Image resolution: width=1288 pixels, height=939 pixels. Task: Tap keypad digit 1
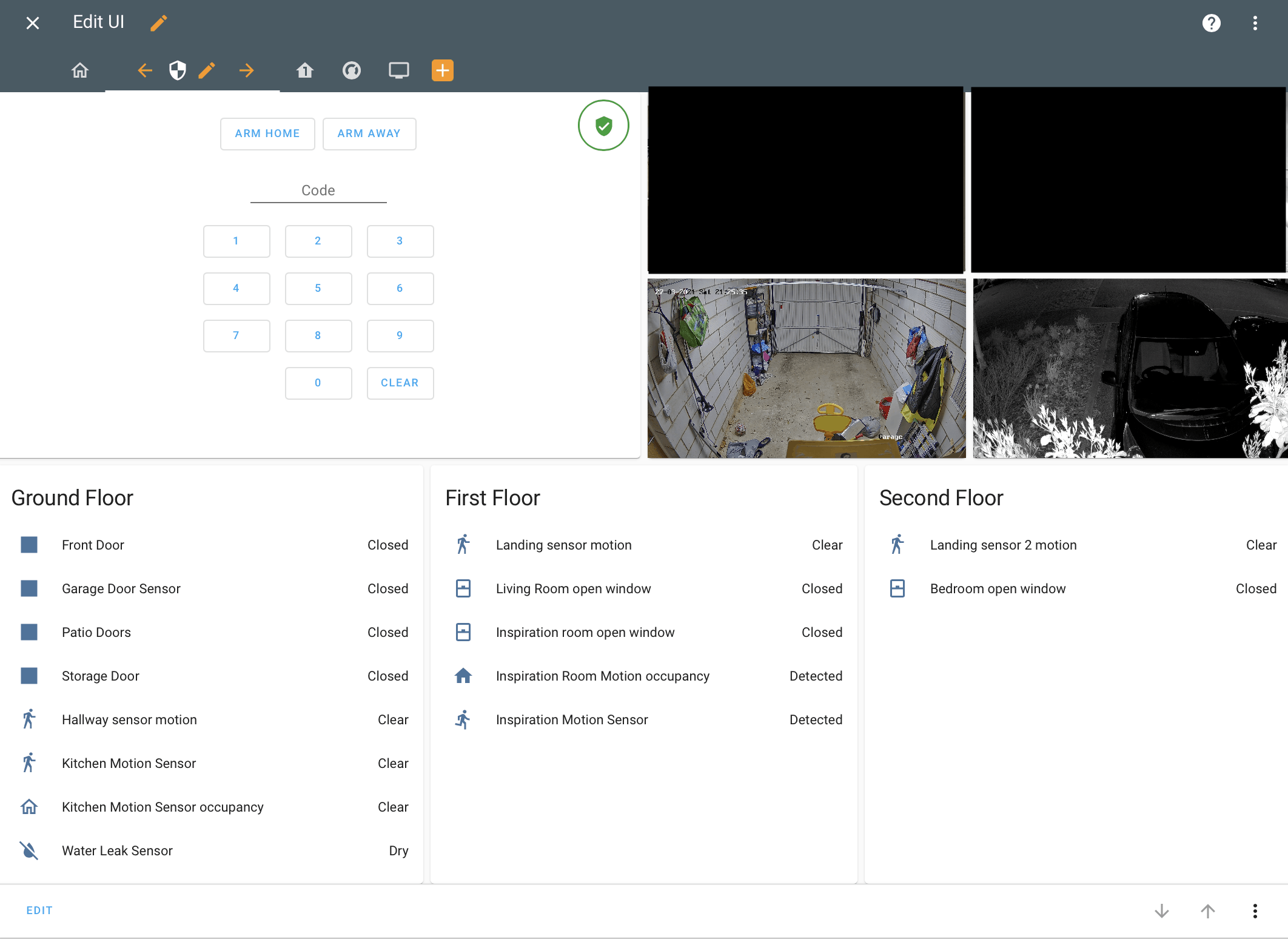[236, 241]
